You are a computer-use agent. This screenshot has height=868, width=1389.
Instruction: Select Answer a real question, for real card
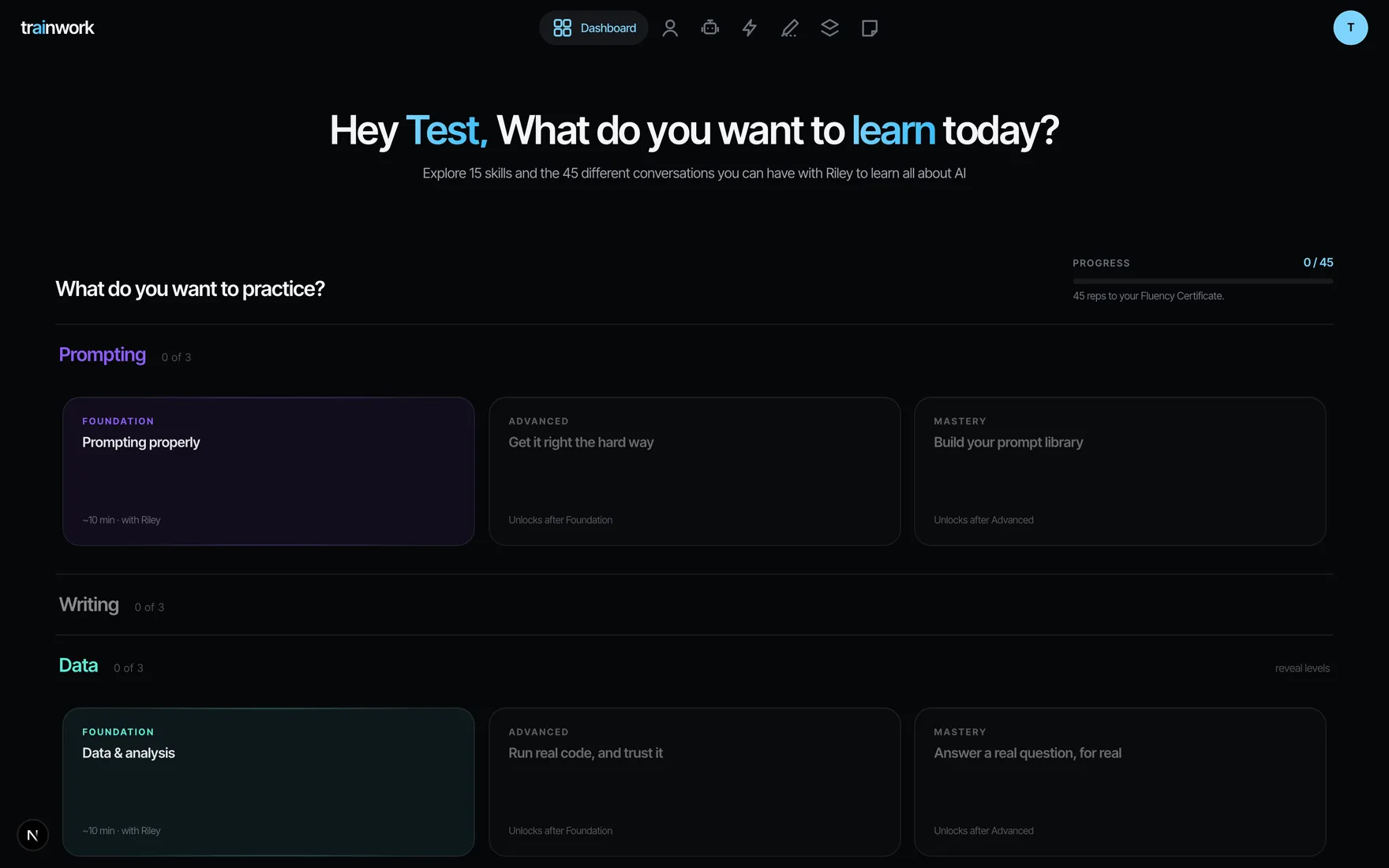pos(1120,782)
